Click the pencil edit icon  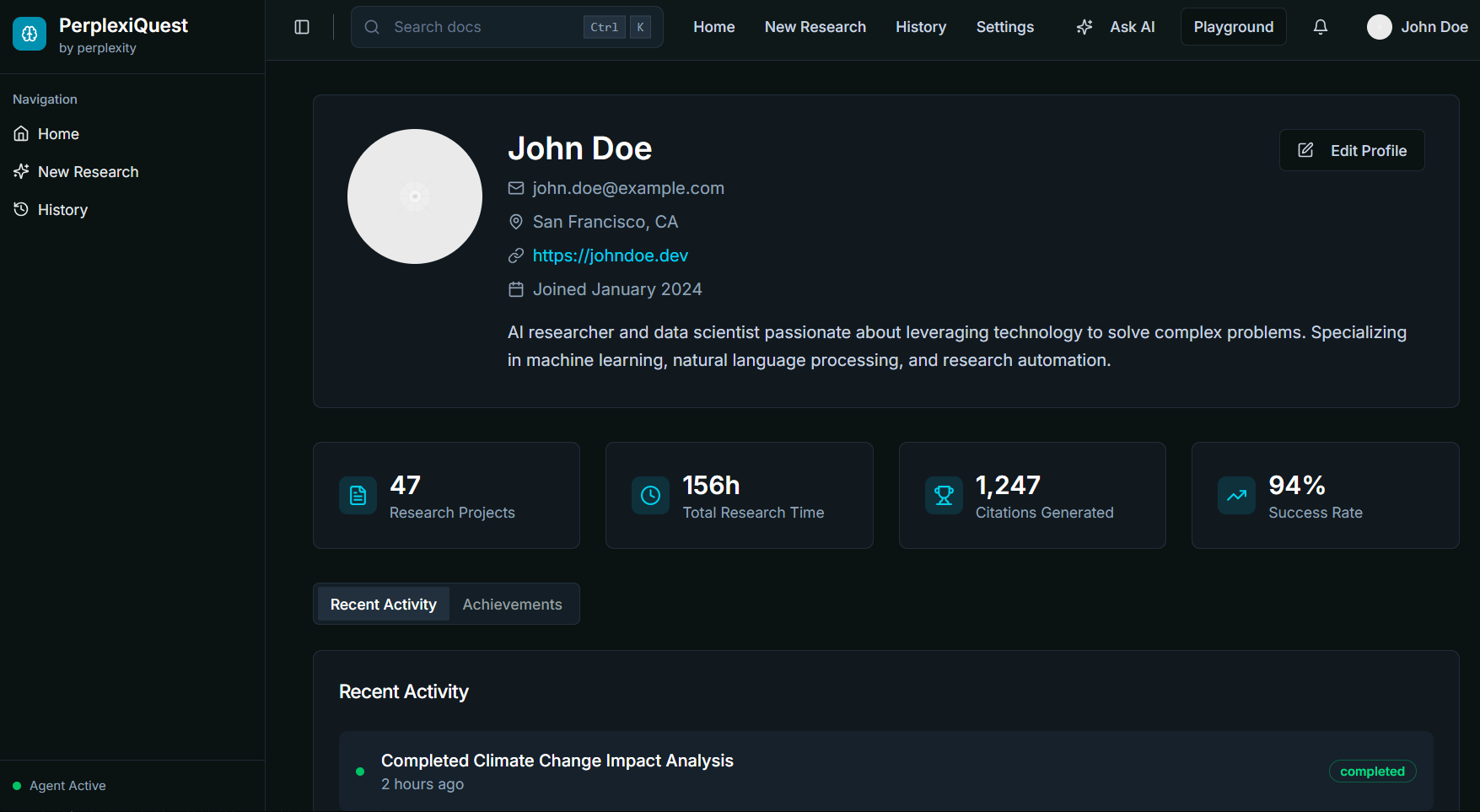tap(1305, 150)
